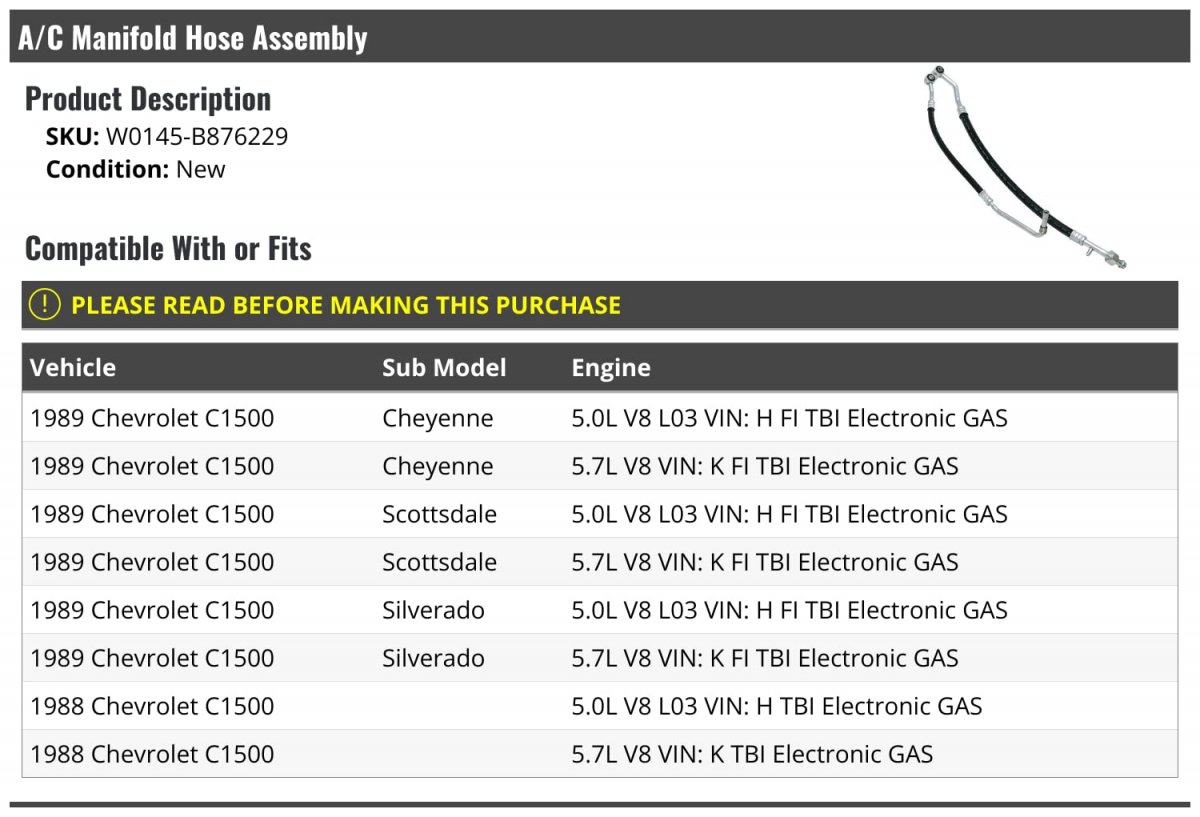Click the first Silverado sub model cell
Viewport: 1200px width, 817px height.
coord(433,610)
